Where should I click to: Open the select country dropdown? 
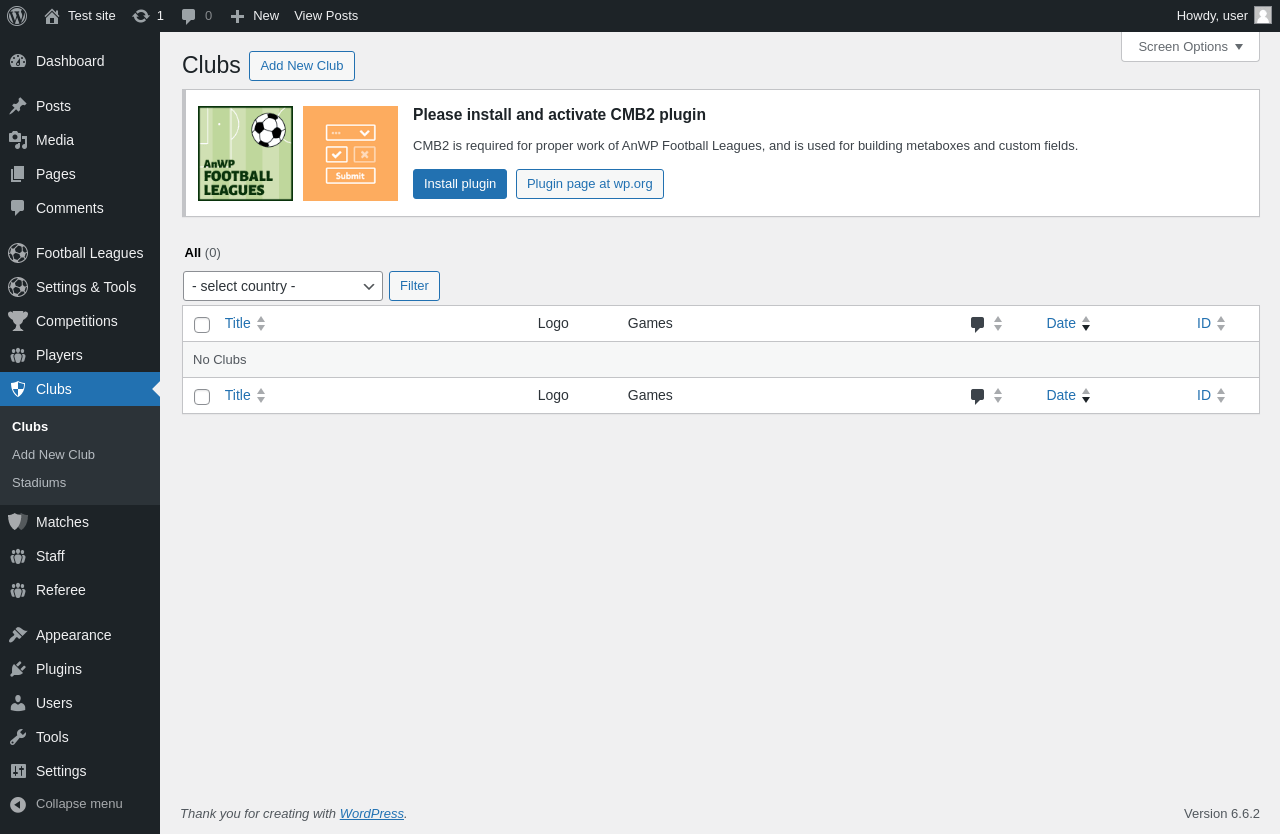[x=283, y=286]
